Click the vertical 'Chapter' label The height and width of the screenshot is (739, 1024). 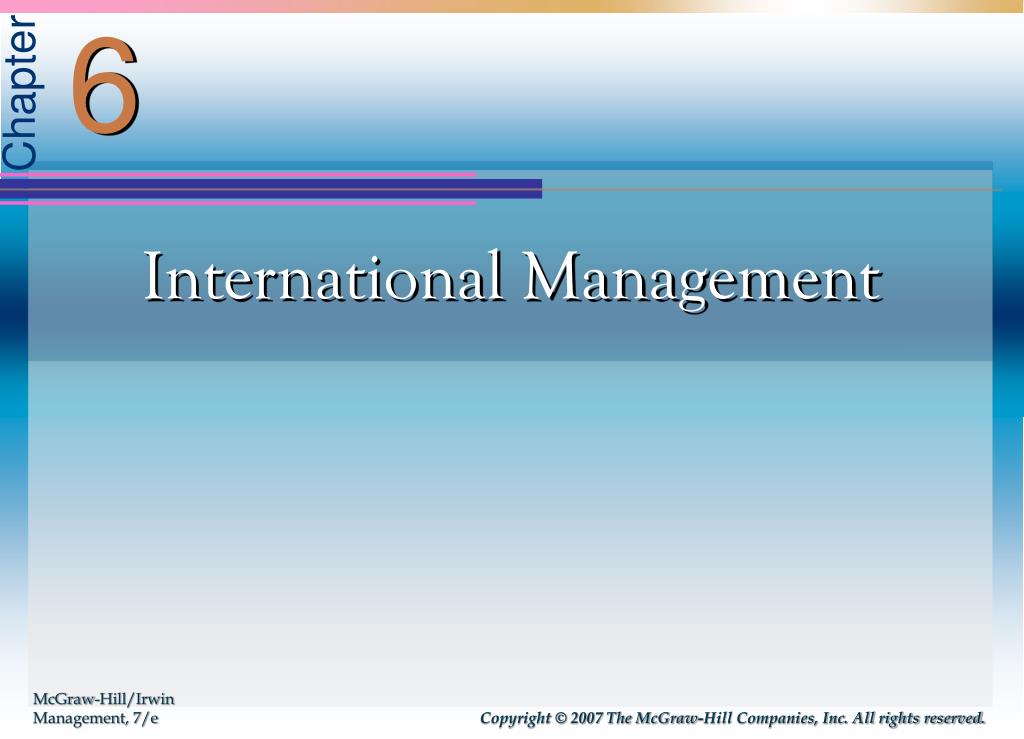pyautogui.click(x=21, y=92)
